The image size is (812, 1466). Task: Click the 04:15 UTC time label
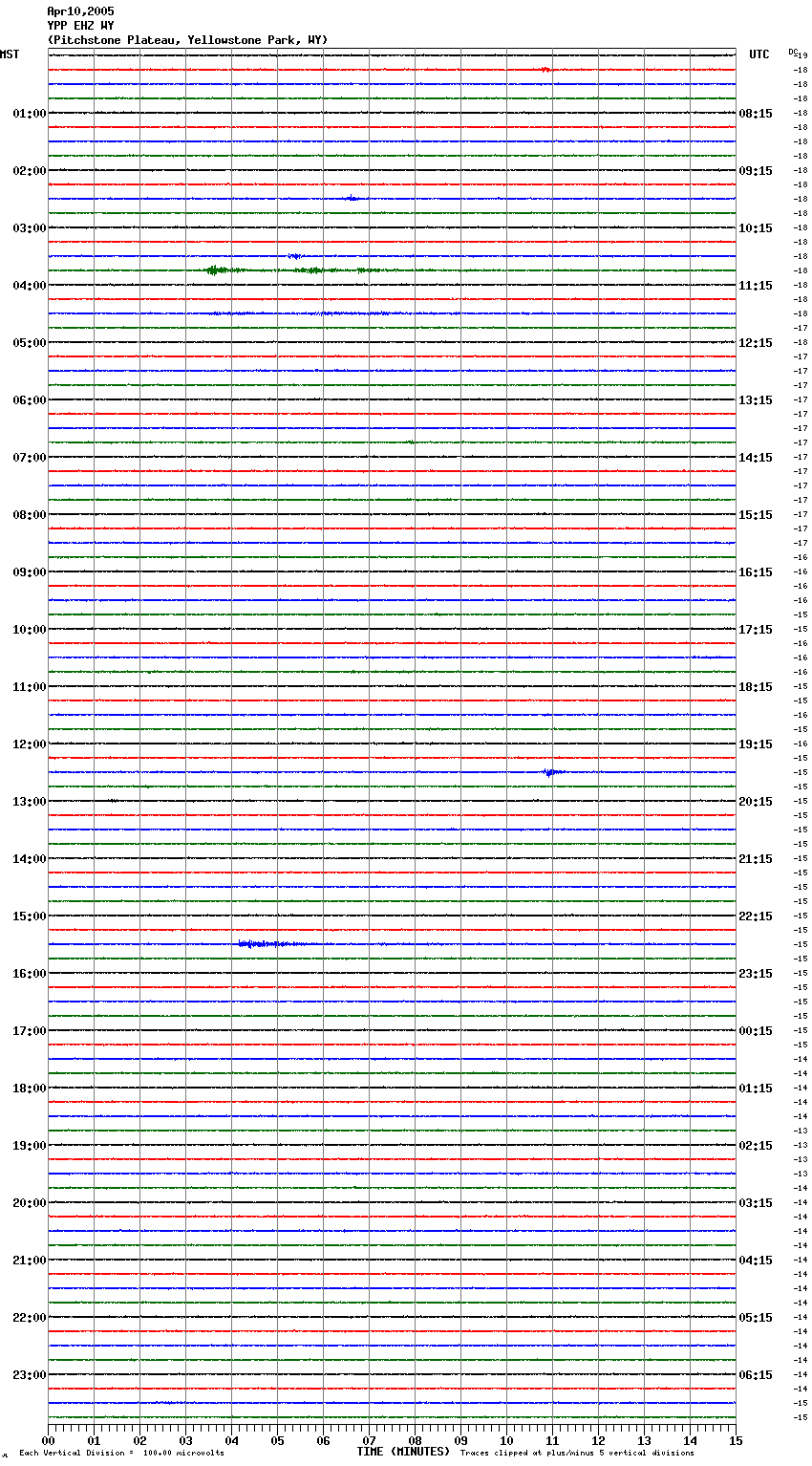756,1261
